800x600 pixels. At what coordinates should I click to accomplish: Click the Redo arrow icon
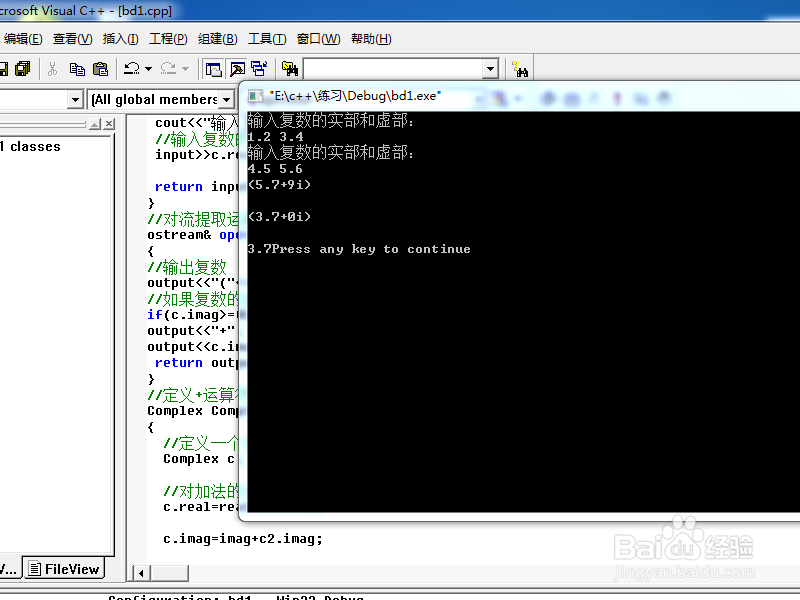[x=168, y=68]
